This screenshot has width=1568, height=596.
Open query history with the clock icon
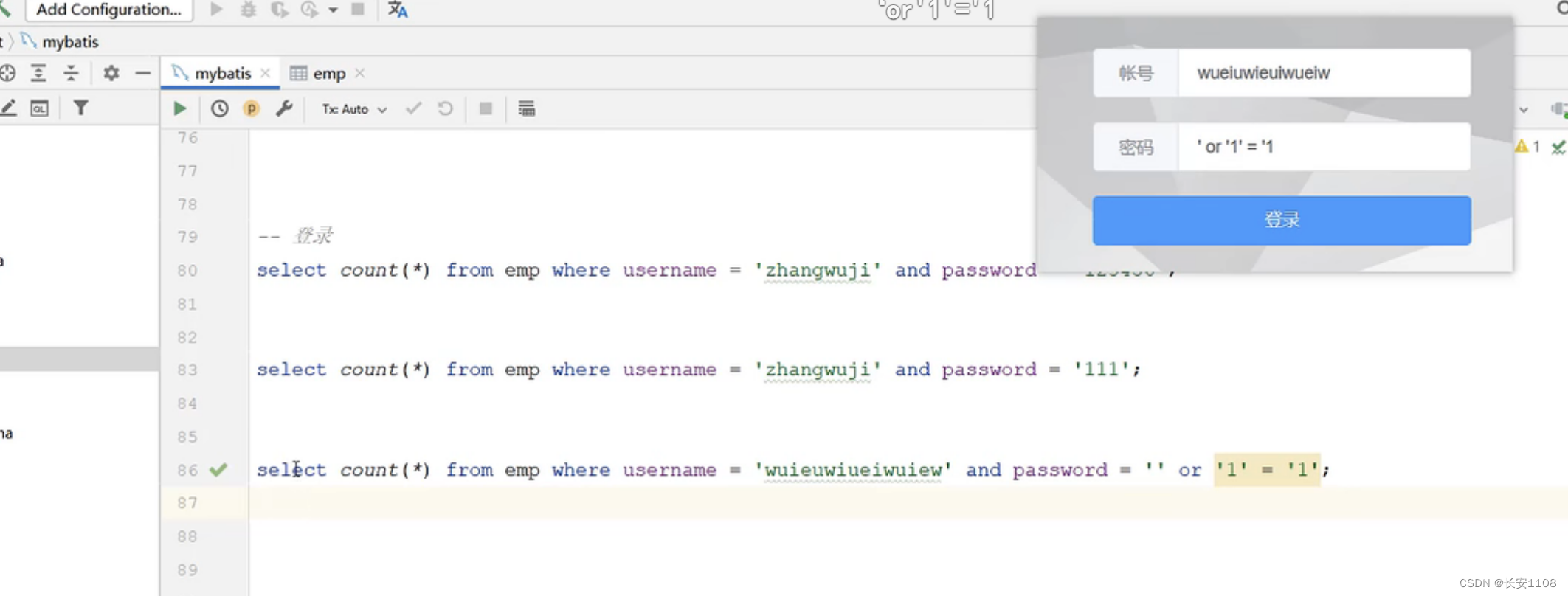click(x=219, y=108)
